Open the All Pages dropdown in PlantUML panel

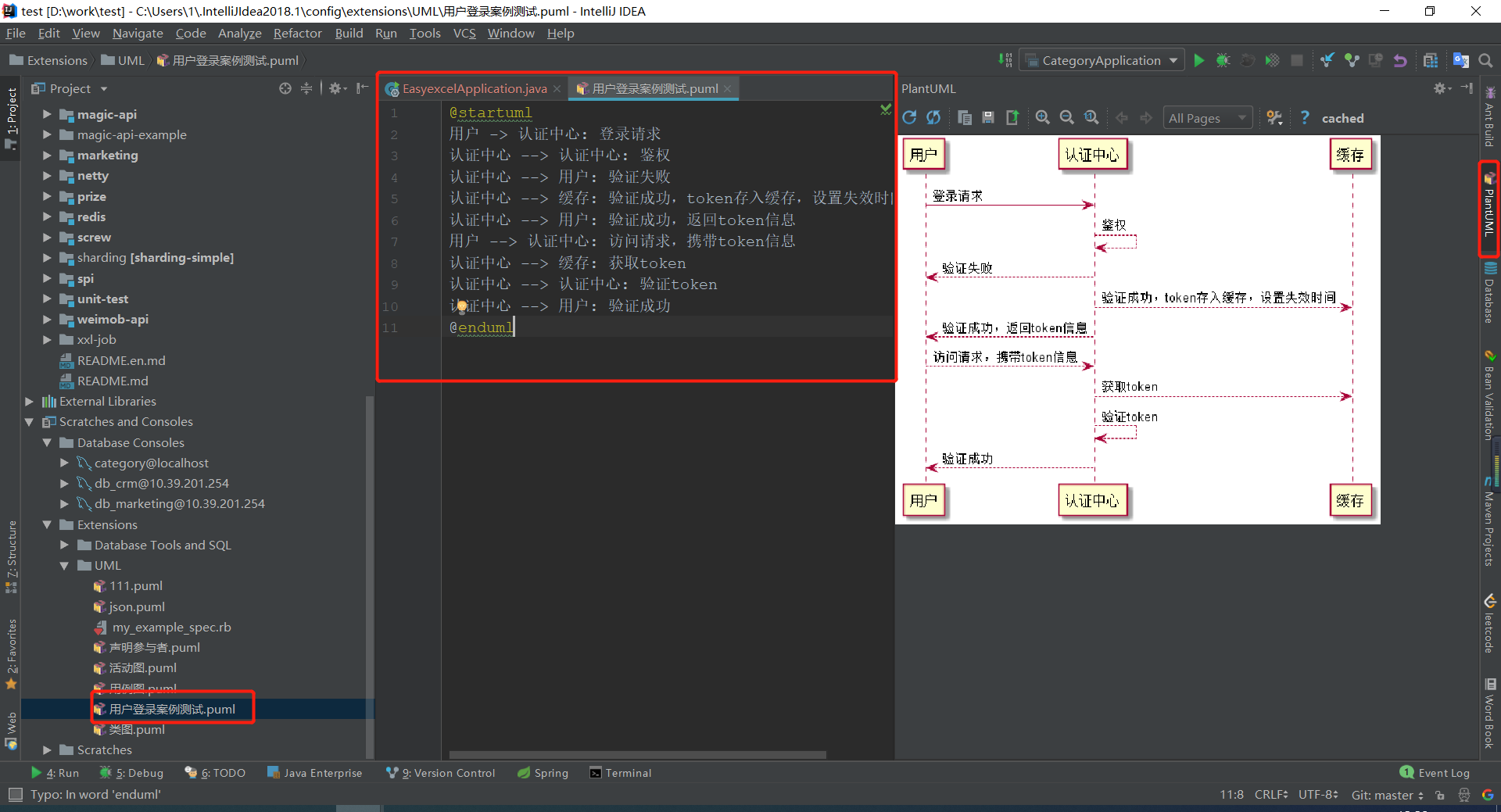click(1207, 117)
